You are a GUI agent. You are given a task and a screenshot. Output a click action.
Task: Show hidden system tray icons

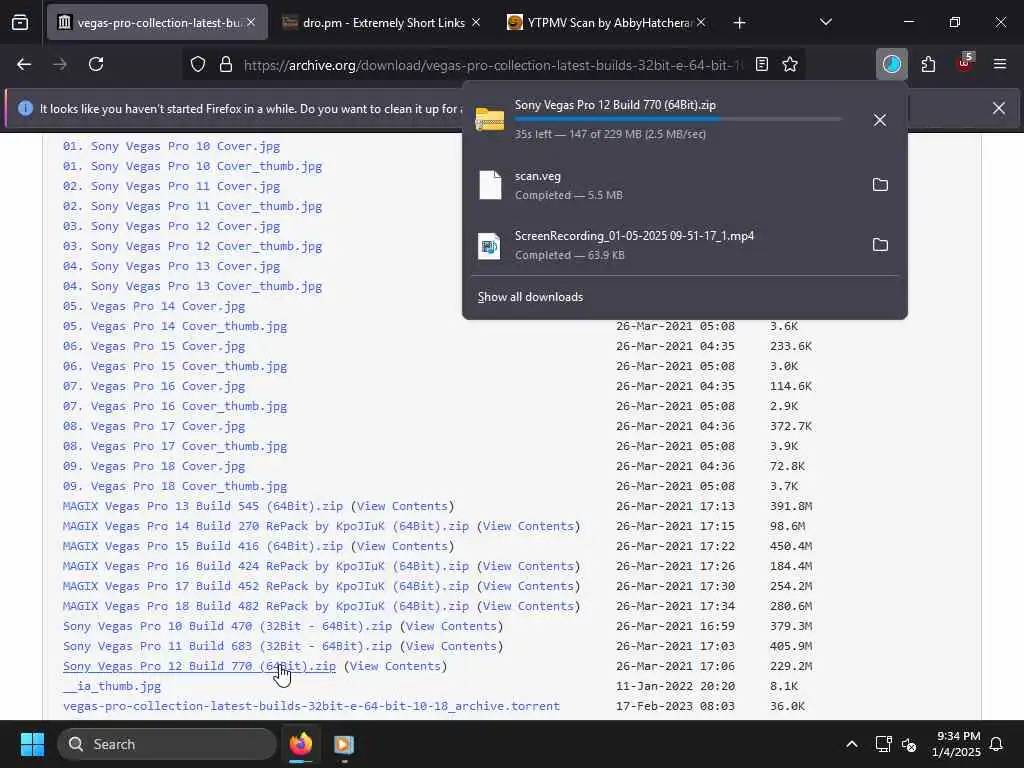852,744
